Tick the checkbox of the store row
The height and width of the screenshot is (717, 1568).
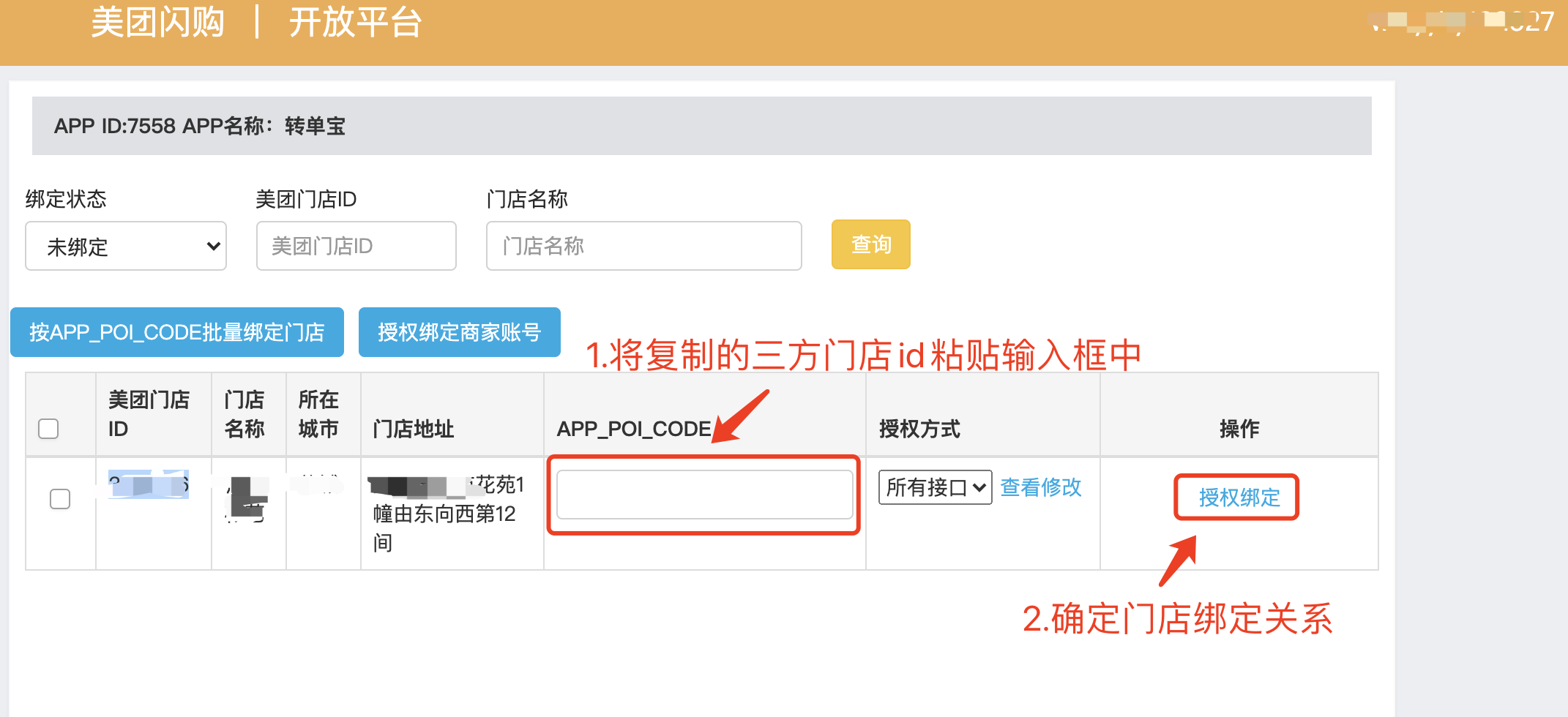[60, 499]
